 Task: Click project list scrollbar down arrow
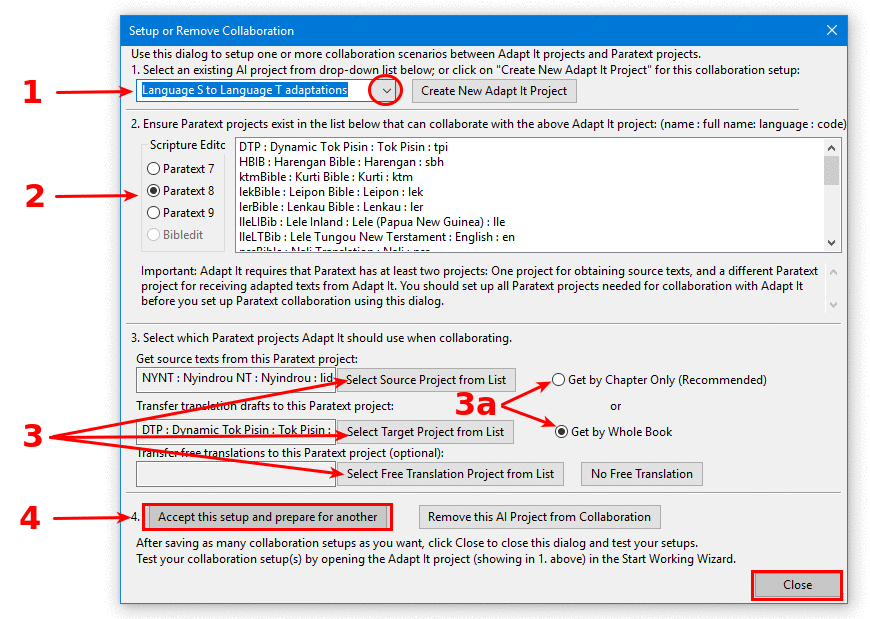(831, 242)
